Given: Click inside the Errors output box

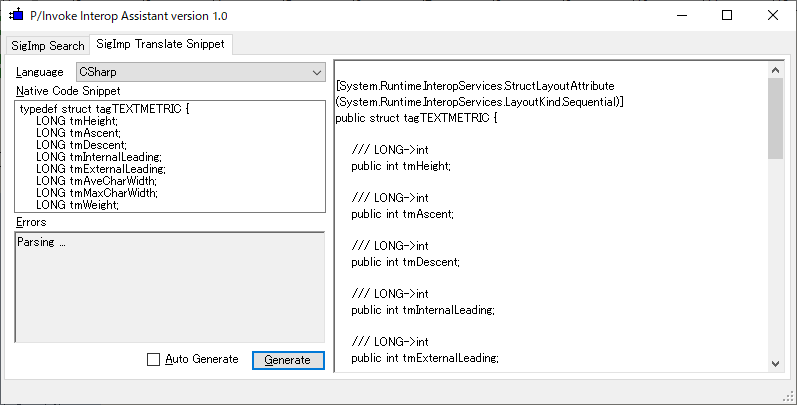Looking at the screenshot, I should coord(170,287).
